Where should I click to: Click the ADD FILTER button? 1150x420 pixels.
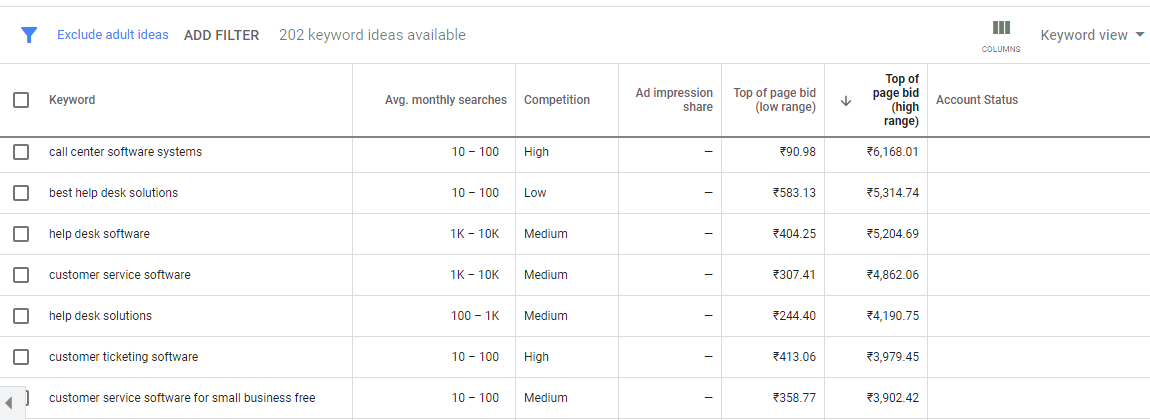221,35
